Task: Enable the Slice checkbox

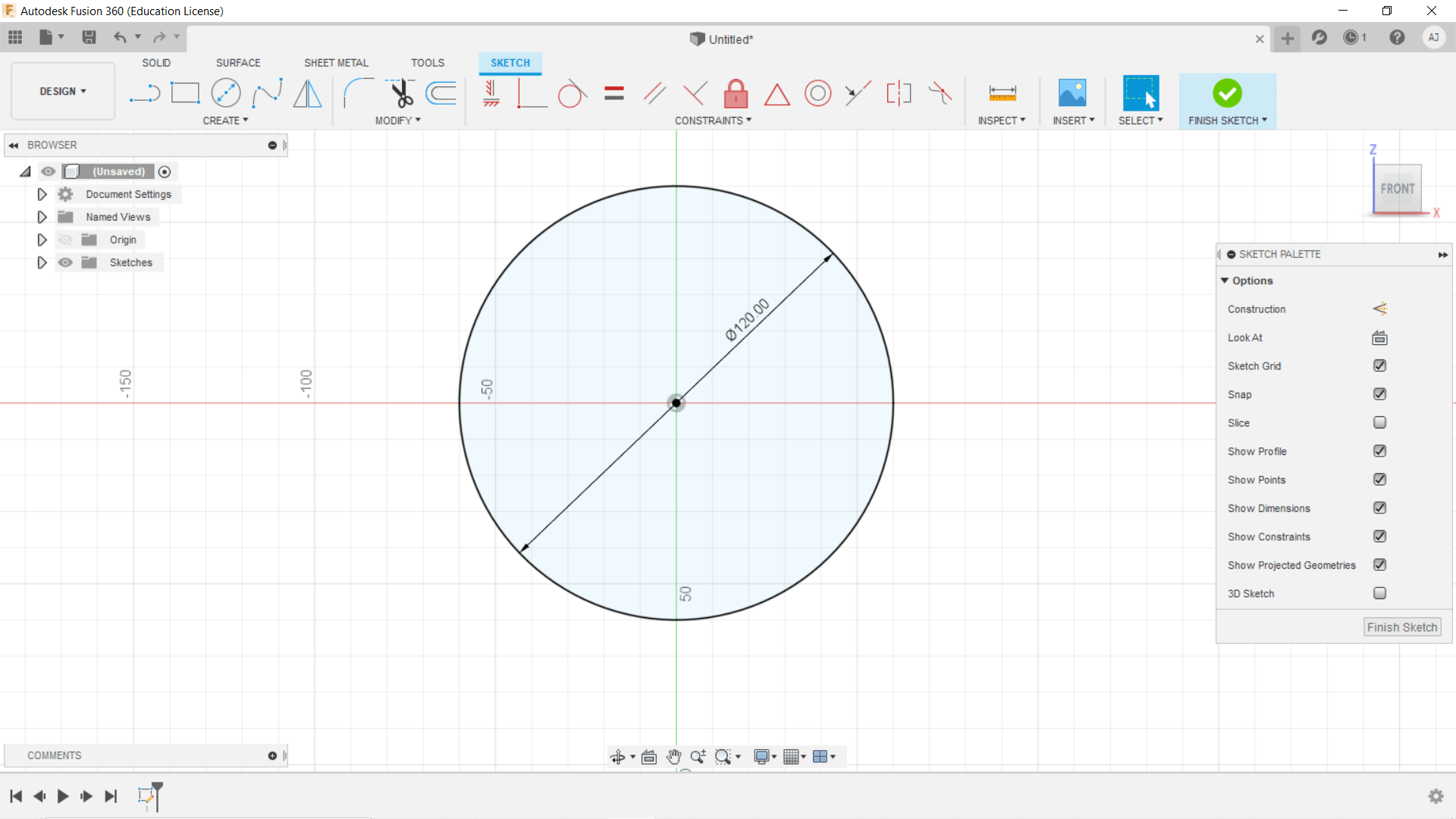Action: pyautogui.click(x=1379, y=423)
